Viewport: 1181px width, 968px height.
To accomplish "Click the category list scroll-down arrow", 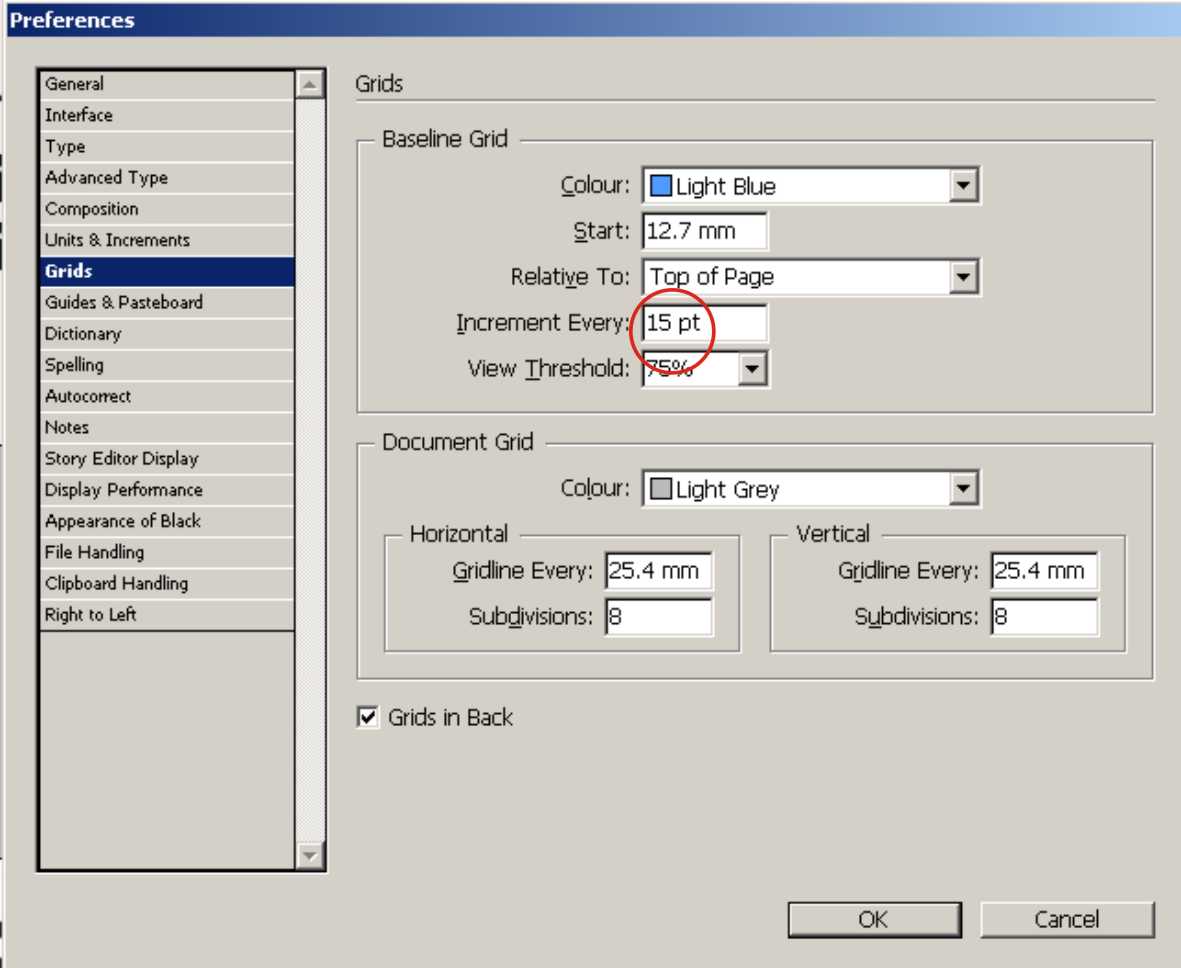I will (x=310, y=855).
